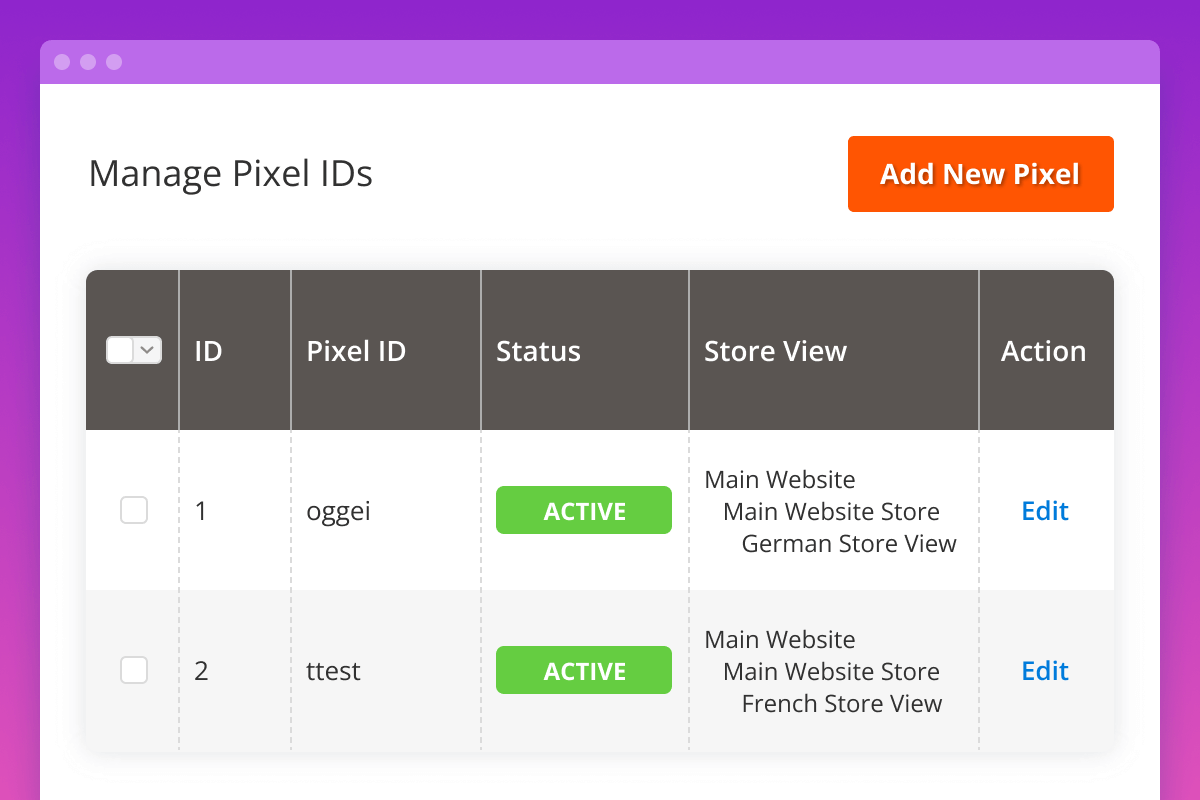Click the Action column header

tap(1043, 351)
